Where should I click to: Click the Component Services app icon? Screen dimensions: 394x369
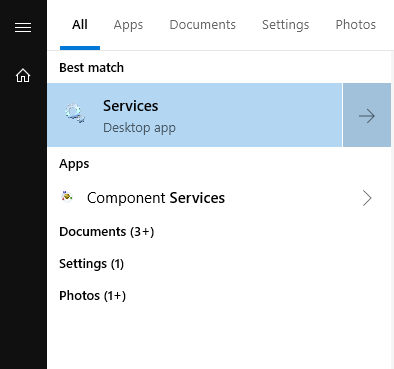pos(67,197)
